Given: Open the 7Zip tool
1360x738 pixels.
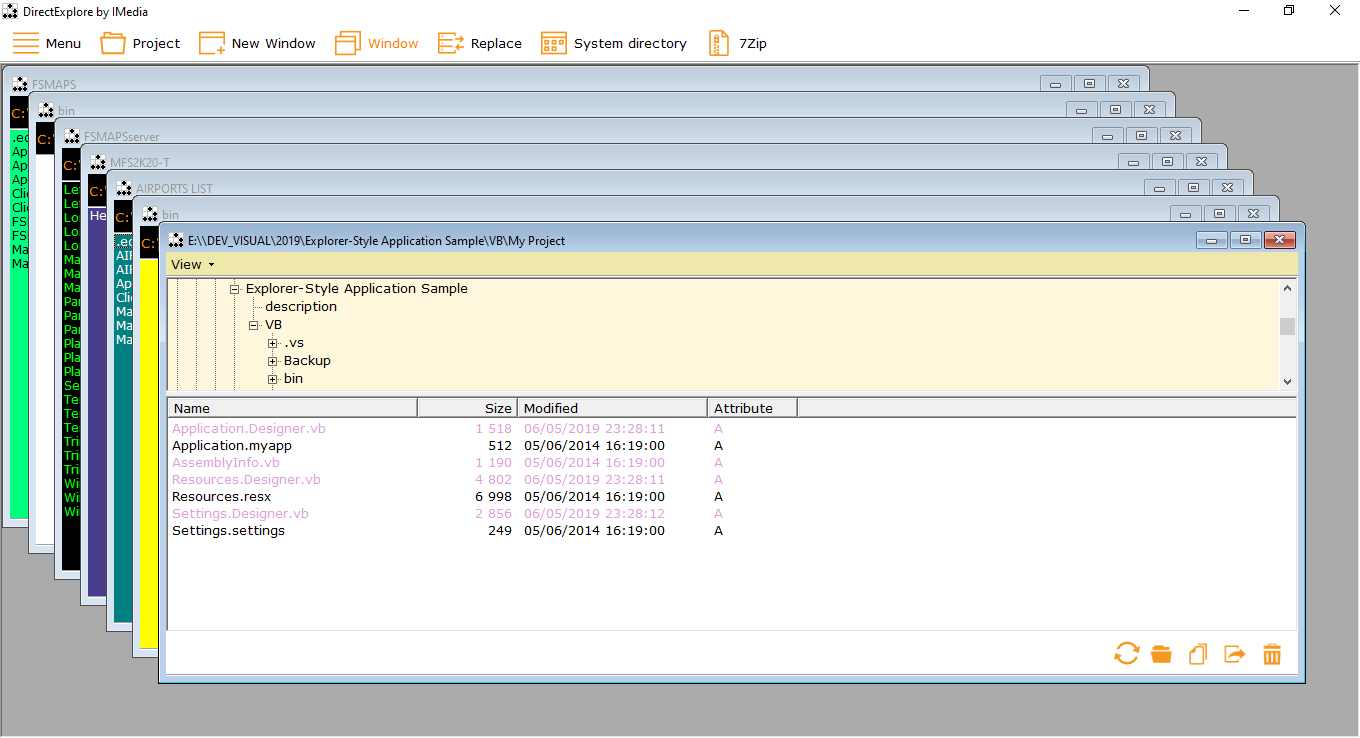Looking at the screenshot, I should click(x=737, y=43).
